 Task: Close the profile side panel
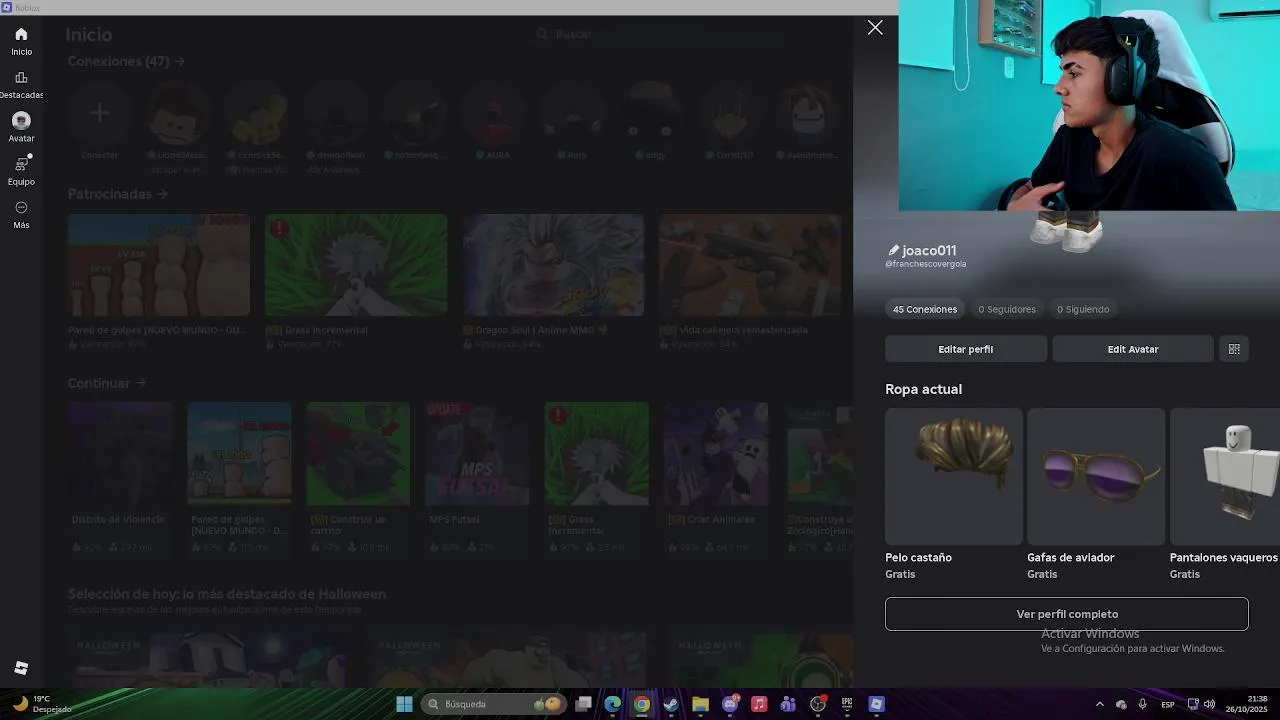pos(875,28)
